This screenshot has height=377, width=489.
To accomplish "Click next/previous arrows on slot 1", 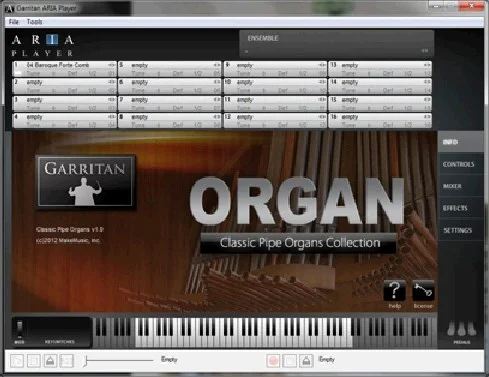I will coord(112,65).
